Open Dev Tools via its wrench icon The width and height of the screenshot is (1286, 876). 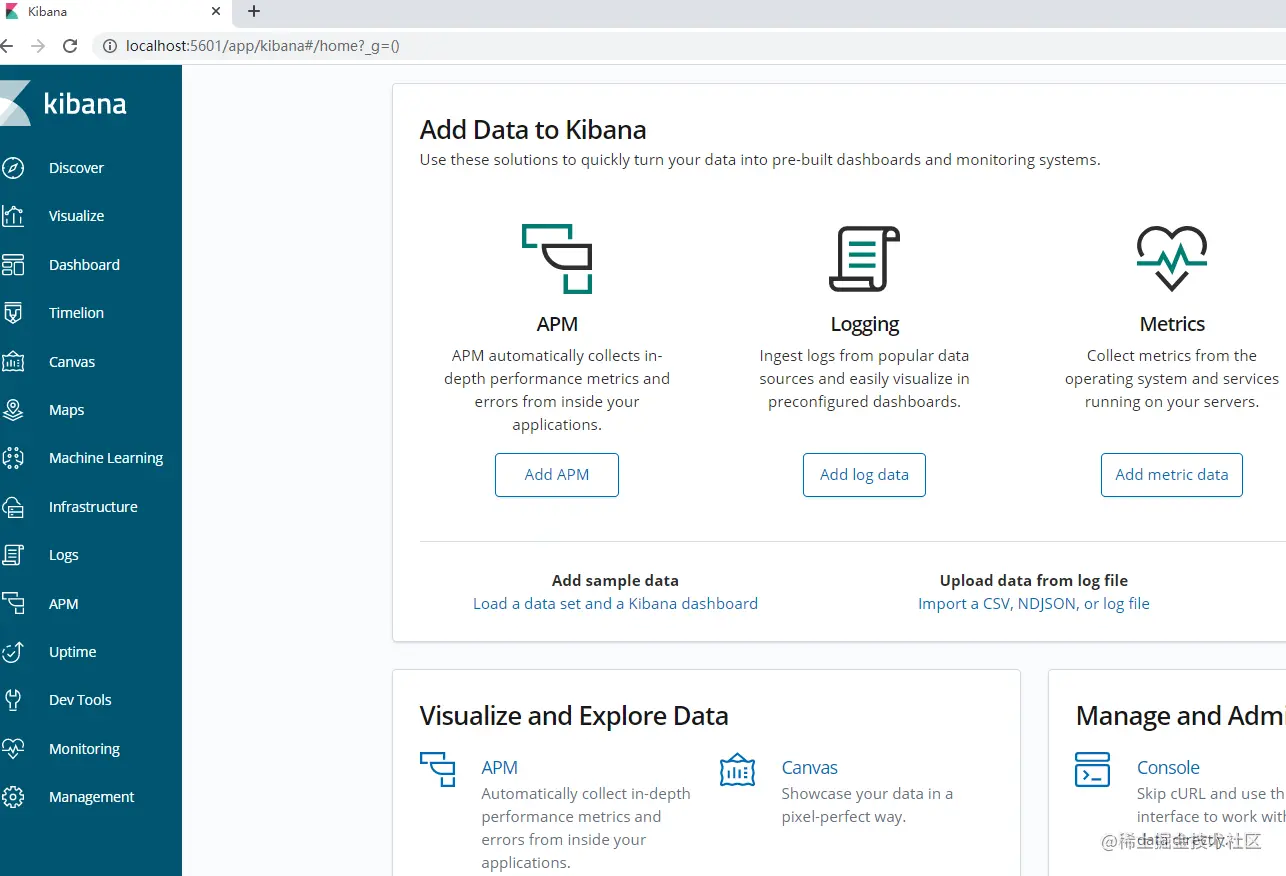[13, 700]
